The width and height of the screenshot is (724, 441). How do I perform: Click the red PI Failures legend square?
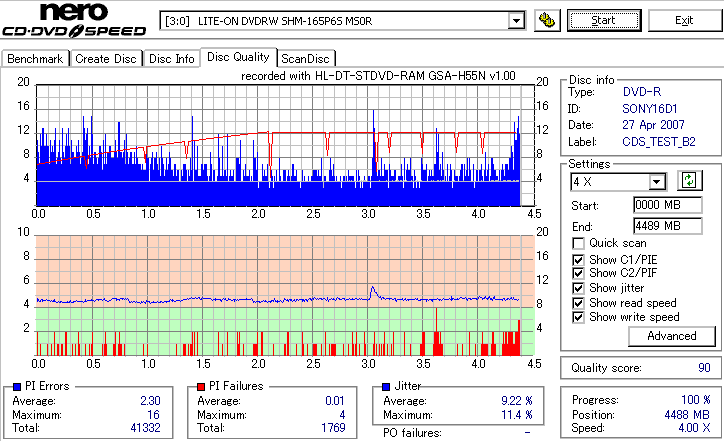point(201,387)
